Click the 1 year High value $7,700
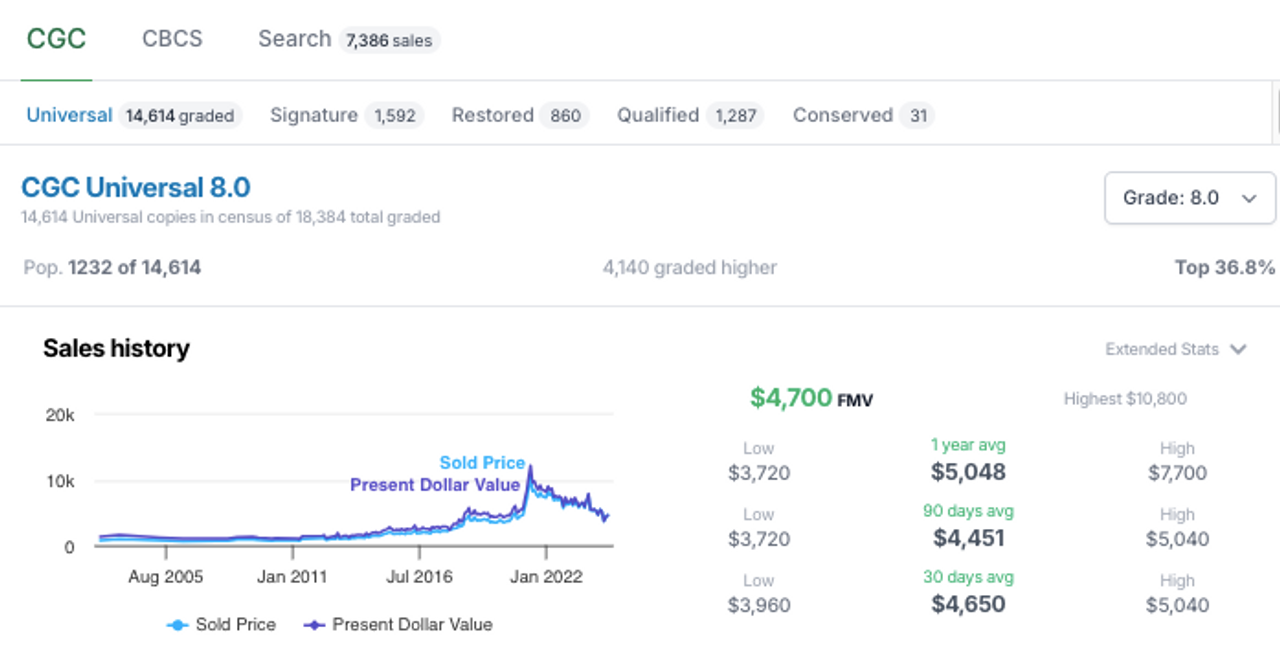 pyautogui.click(x=1177, y=473)
